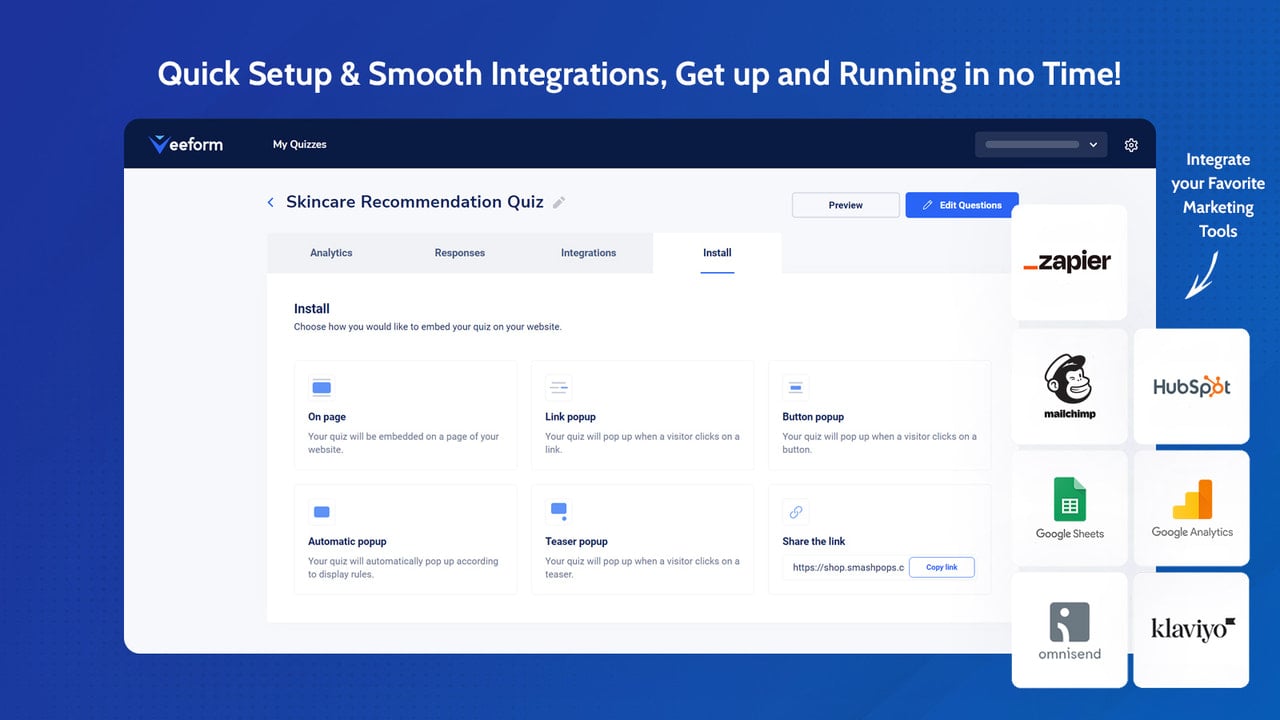The height and width of the screenshot is (720, 1280).
Task: Choose the On page install card title
Action: (327, 417)
